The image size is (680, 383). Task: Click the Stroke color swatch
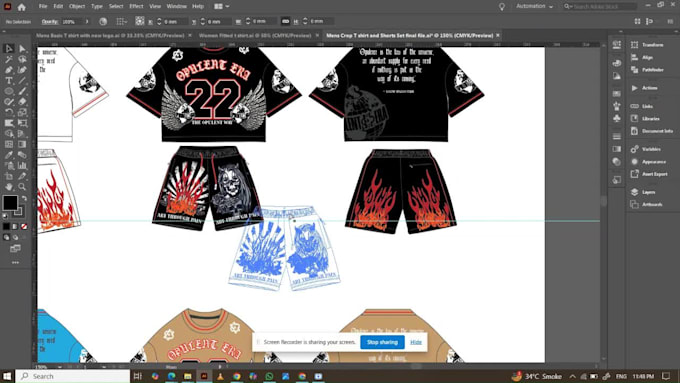coord(19,211)
